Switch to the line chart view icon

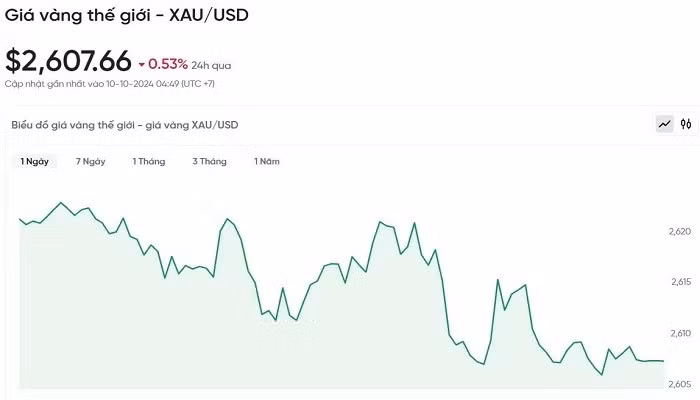(664, 125)
